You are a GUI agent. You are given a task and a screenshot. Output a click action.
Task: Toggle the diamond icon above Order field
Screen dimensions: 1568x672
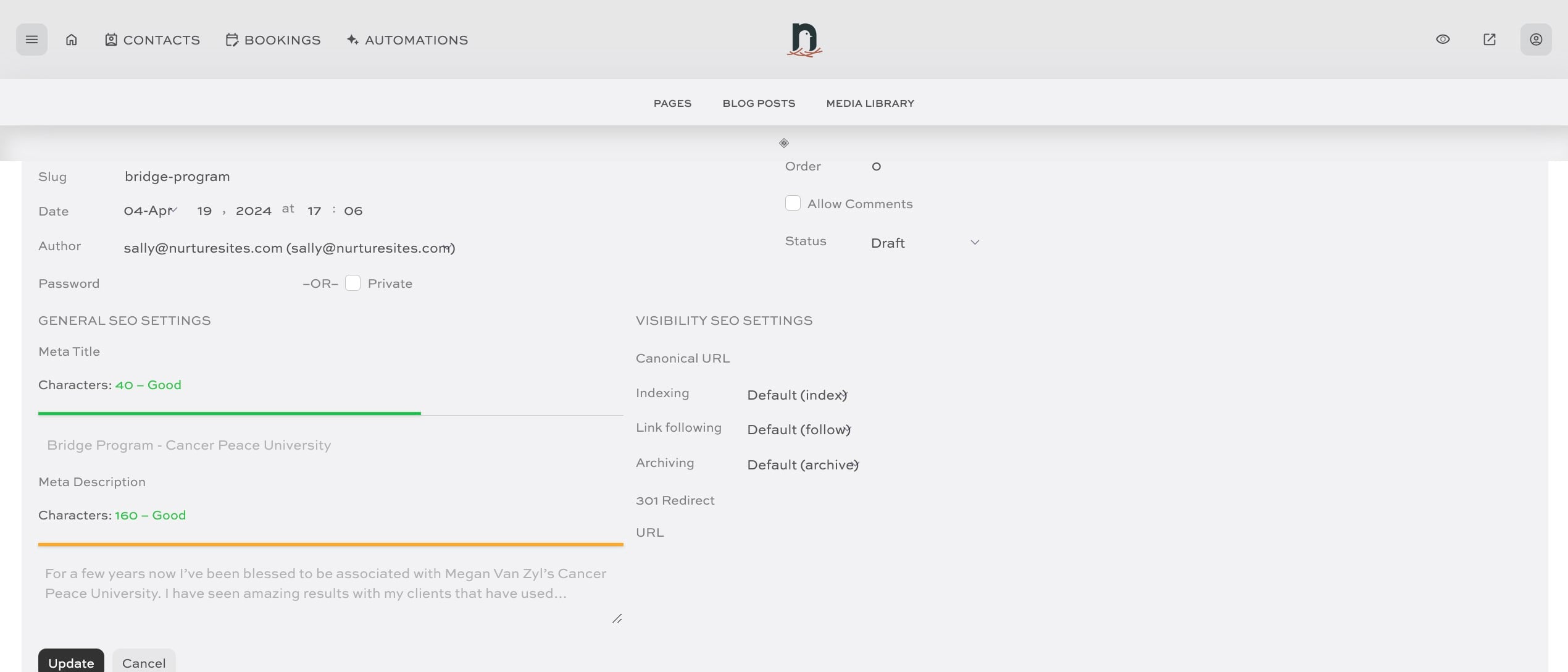[783, 143]
